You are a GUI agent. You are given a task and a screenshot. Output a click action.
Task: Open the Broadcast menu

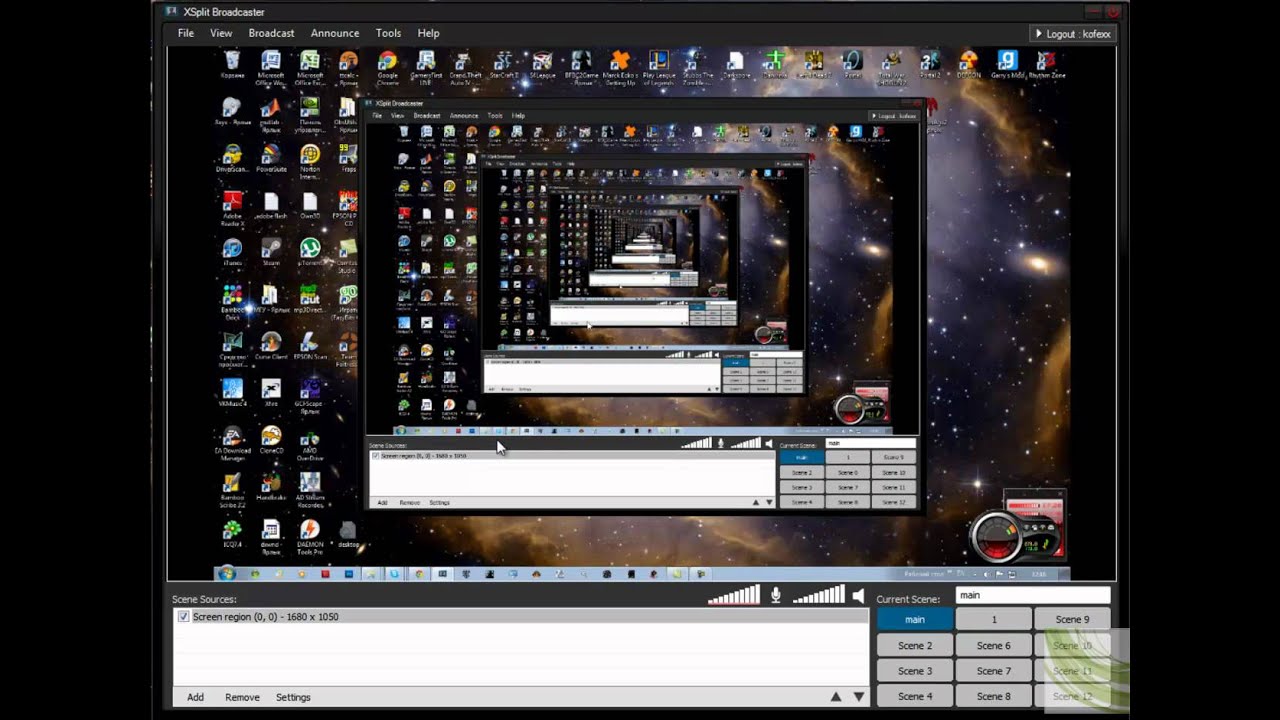point(271,33)
